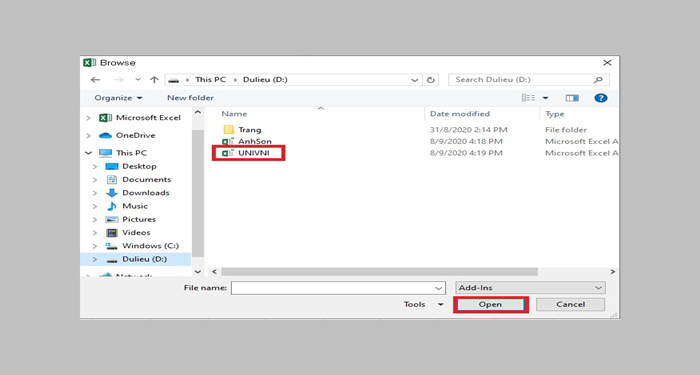700x375 pixels.
Task: Click the Cancel button
Action: pos(571,304)
